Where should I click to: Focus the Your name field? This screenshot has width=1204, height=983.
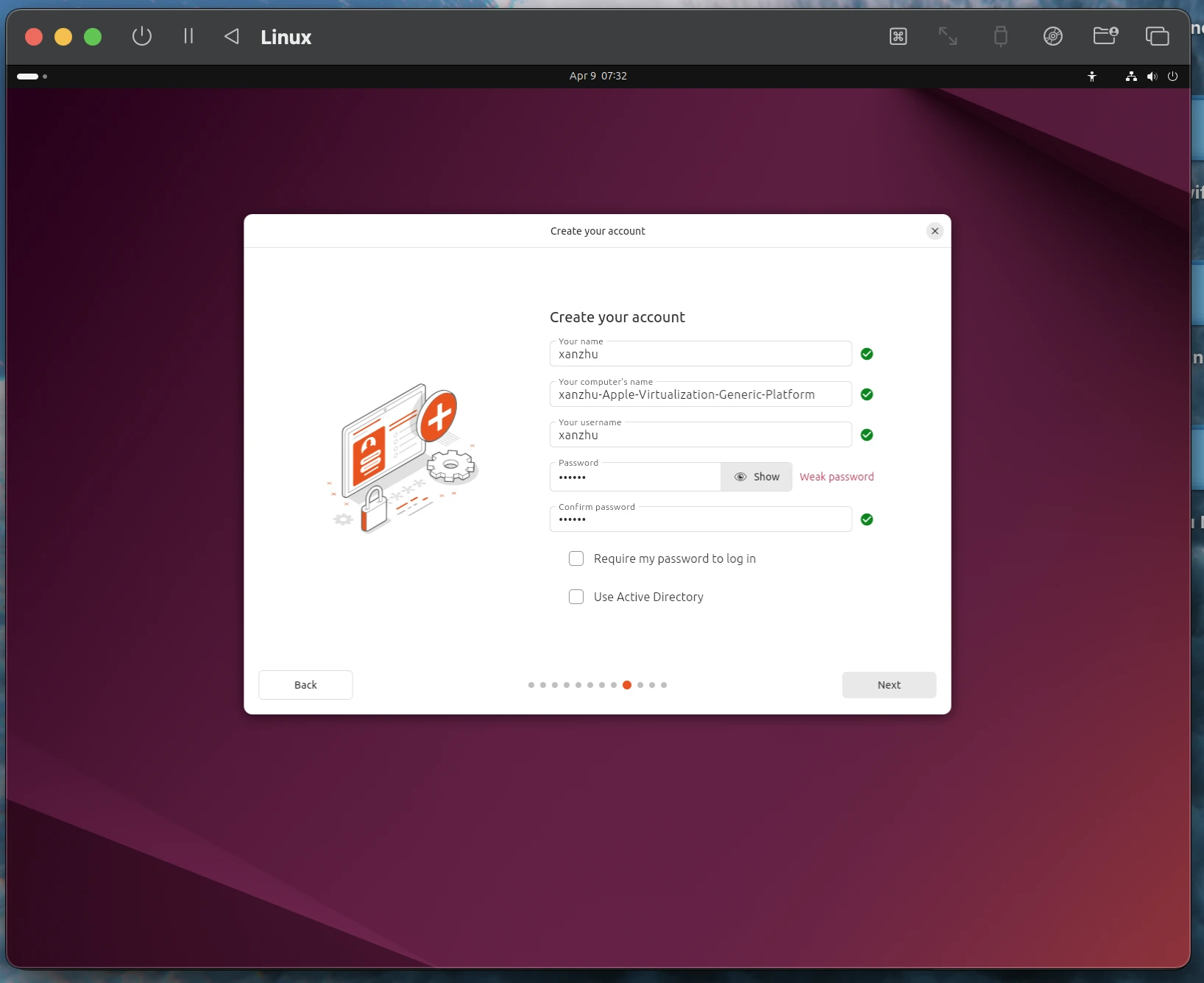[x=701, y=354]
